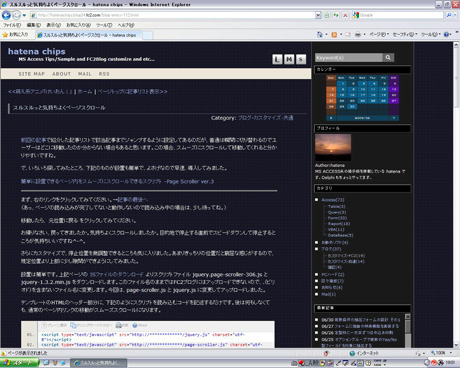Set small font size with S button
The image size is (460, 368).
click(301, 59)
